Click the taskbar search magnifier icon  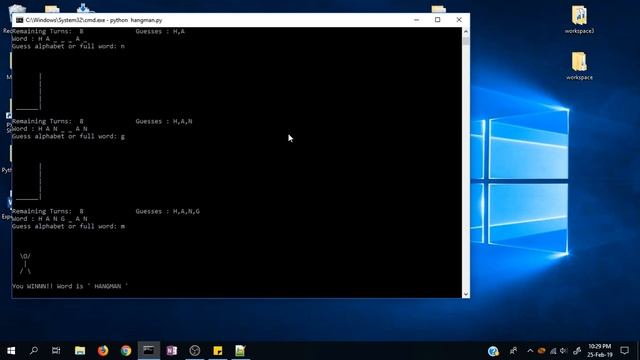click(x=34, y=351)
